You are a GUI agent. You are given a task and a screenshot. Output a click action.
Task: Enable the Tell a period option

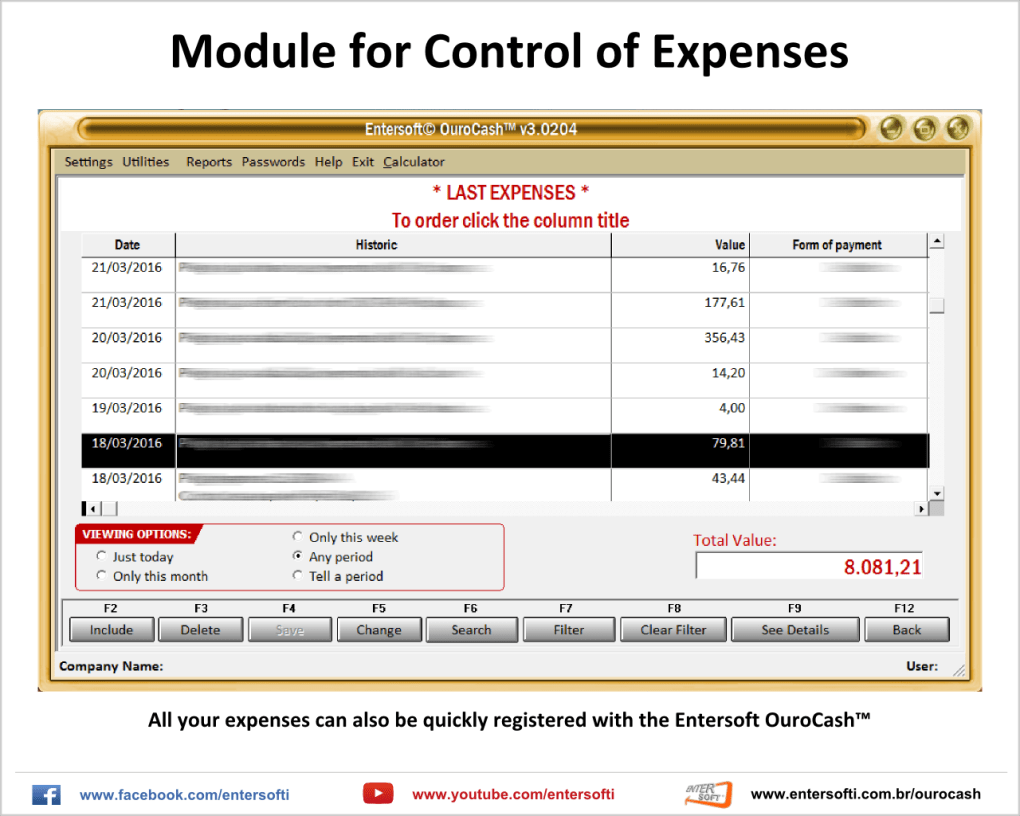[x=298, y=576]
